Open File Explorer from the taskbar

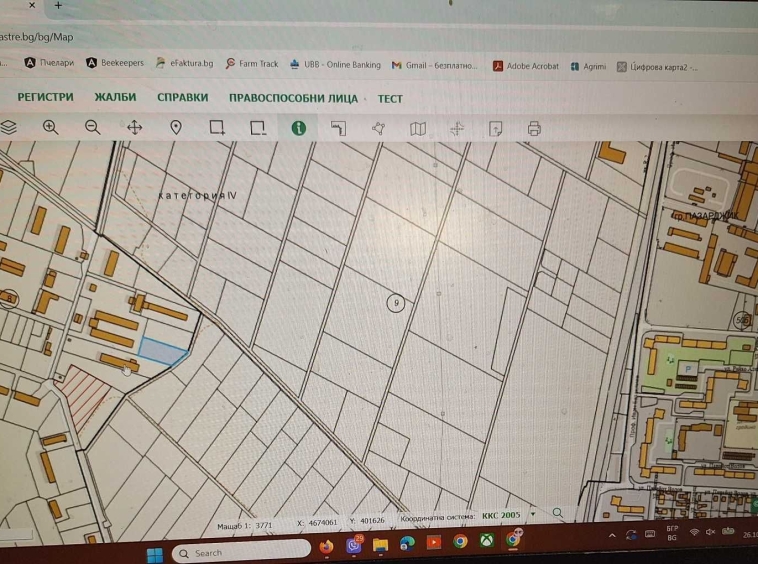point(380,545)
